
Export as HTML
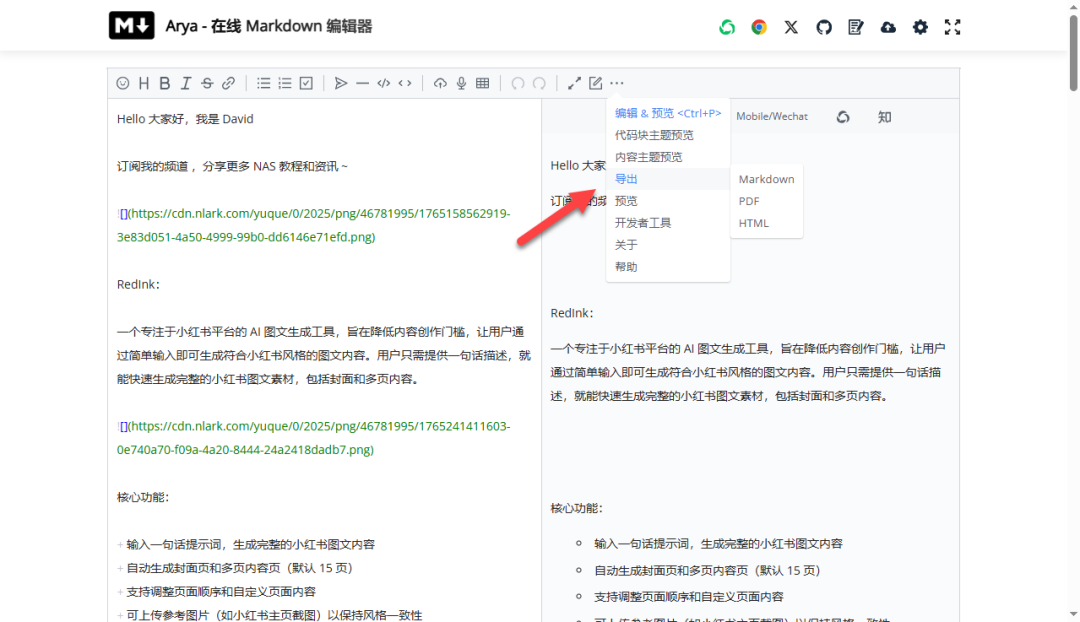[767, 223]
